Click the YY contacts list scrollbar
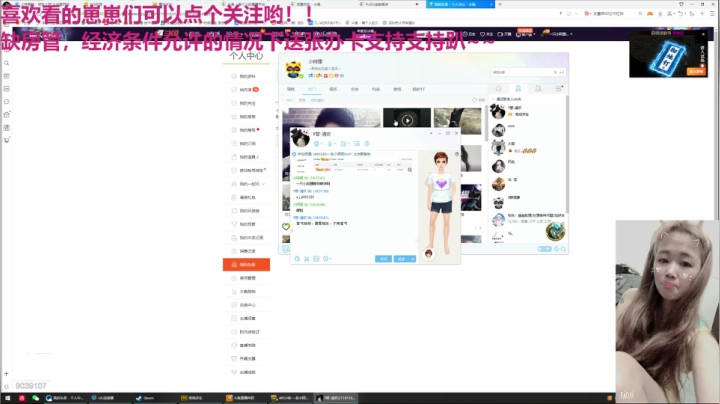This screenshot has width=720, height=404. click(567, 154)
